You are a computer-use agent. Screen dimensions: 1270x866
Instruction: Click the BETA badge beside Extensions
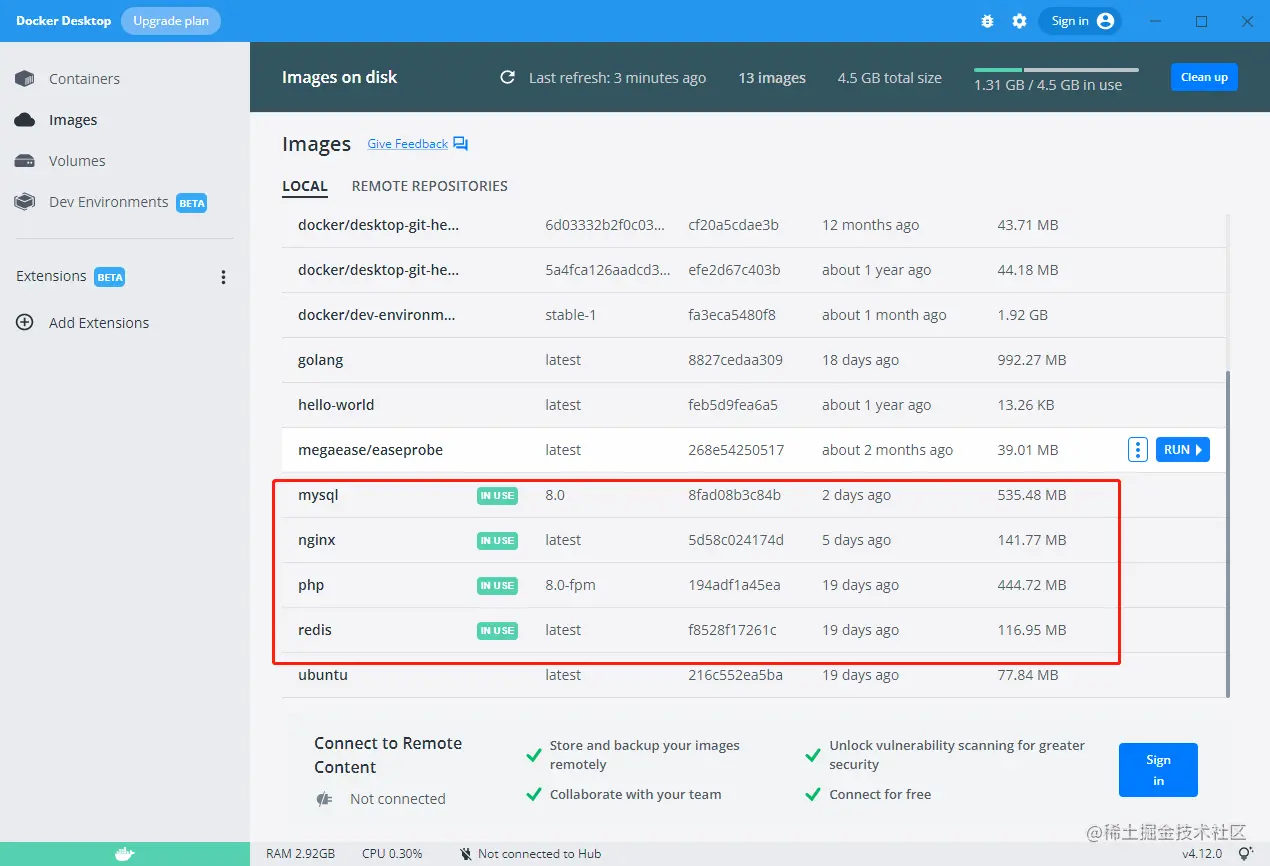[x=110, y=277]
